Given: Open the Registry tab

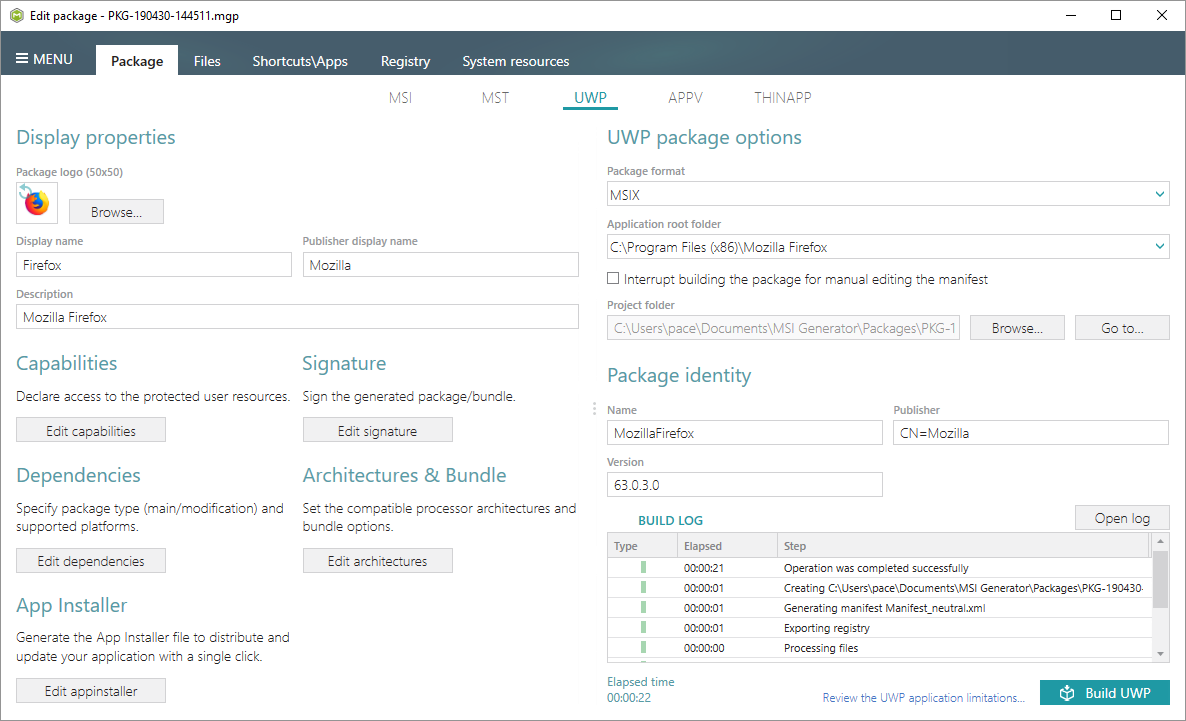Looking at the screenshot, I should [x=405, y=61].
